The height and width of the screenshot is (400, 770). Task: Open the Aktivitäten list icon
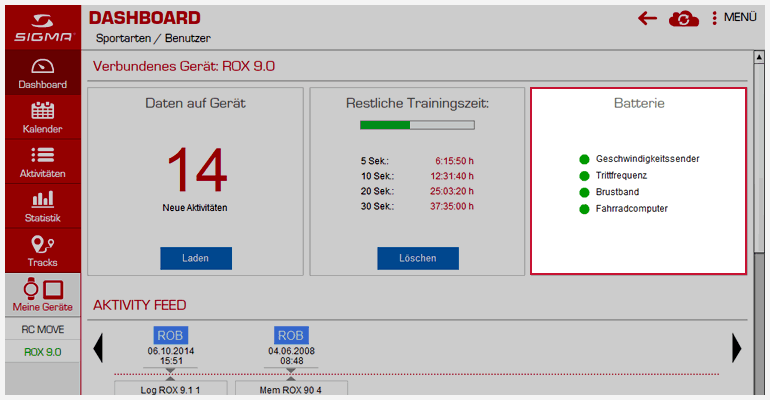[43, 155]
